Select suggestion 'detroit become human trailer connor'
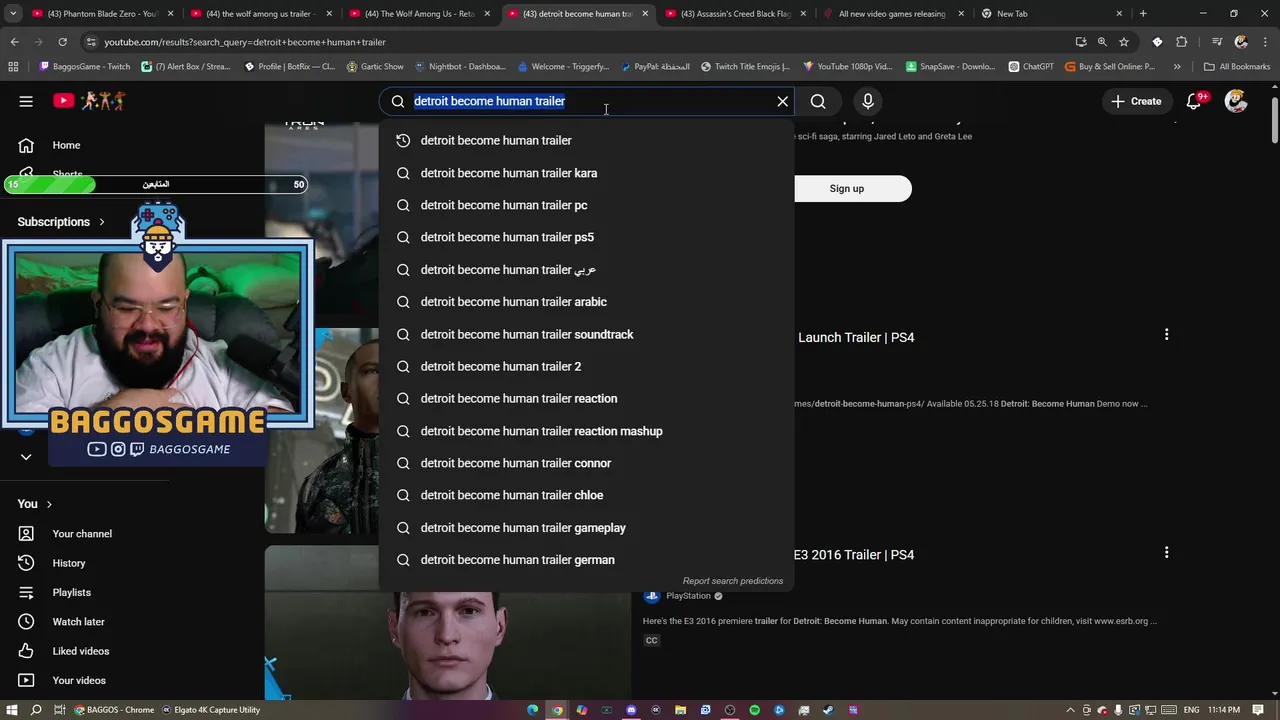Viewport: 1280px width, 720px height. (586, 463)
